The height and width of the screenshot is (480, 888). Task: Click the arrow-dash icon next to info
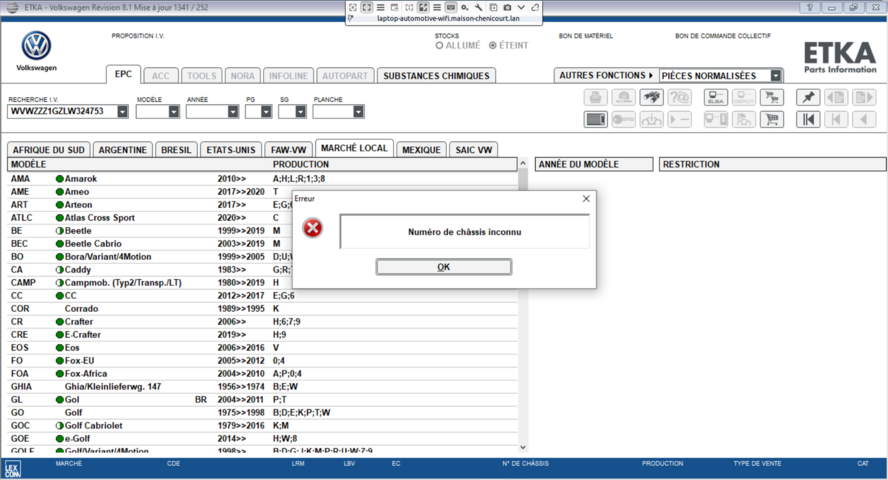[679, 119]
